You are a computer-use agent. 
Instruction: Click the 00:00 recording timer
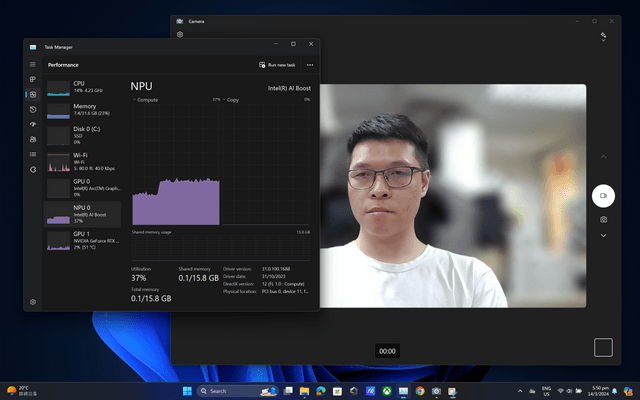pos(387,351)
